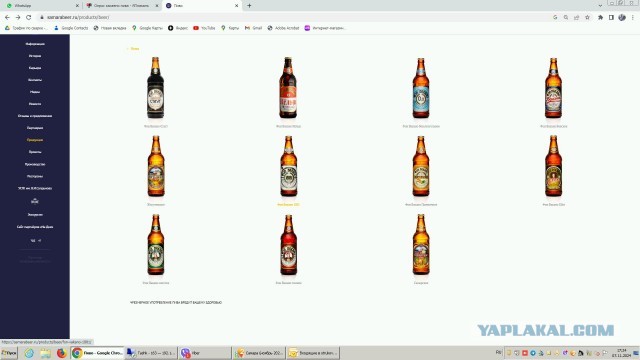Select highlighted Продукция in the sidebar
The image size is (640, 360).
(x=35, y=140)
